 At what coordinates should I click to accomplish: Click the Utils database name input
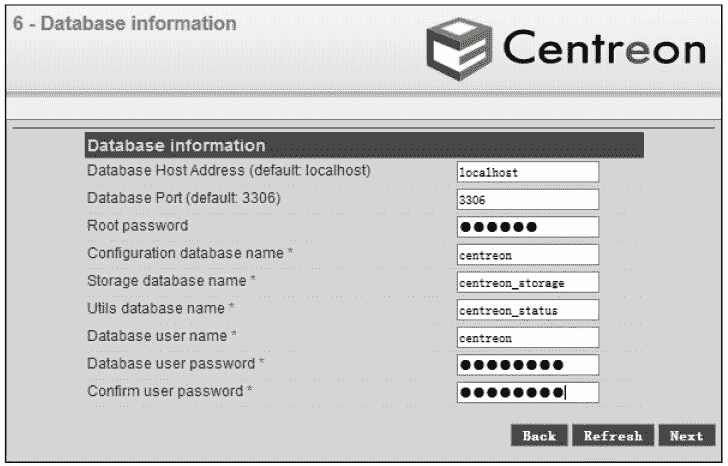pos(527,310)
